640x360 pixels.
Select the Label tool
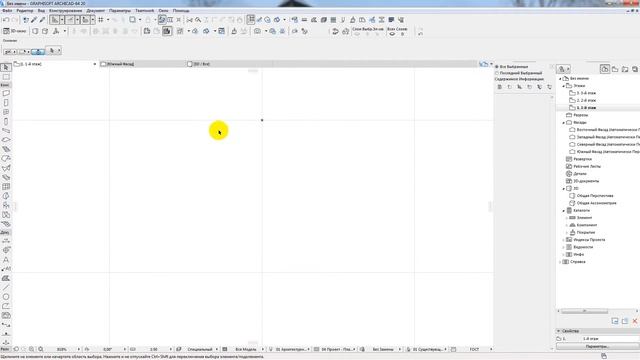click(6, 269)
